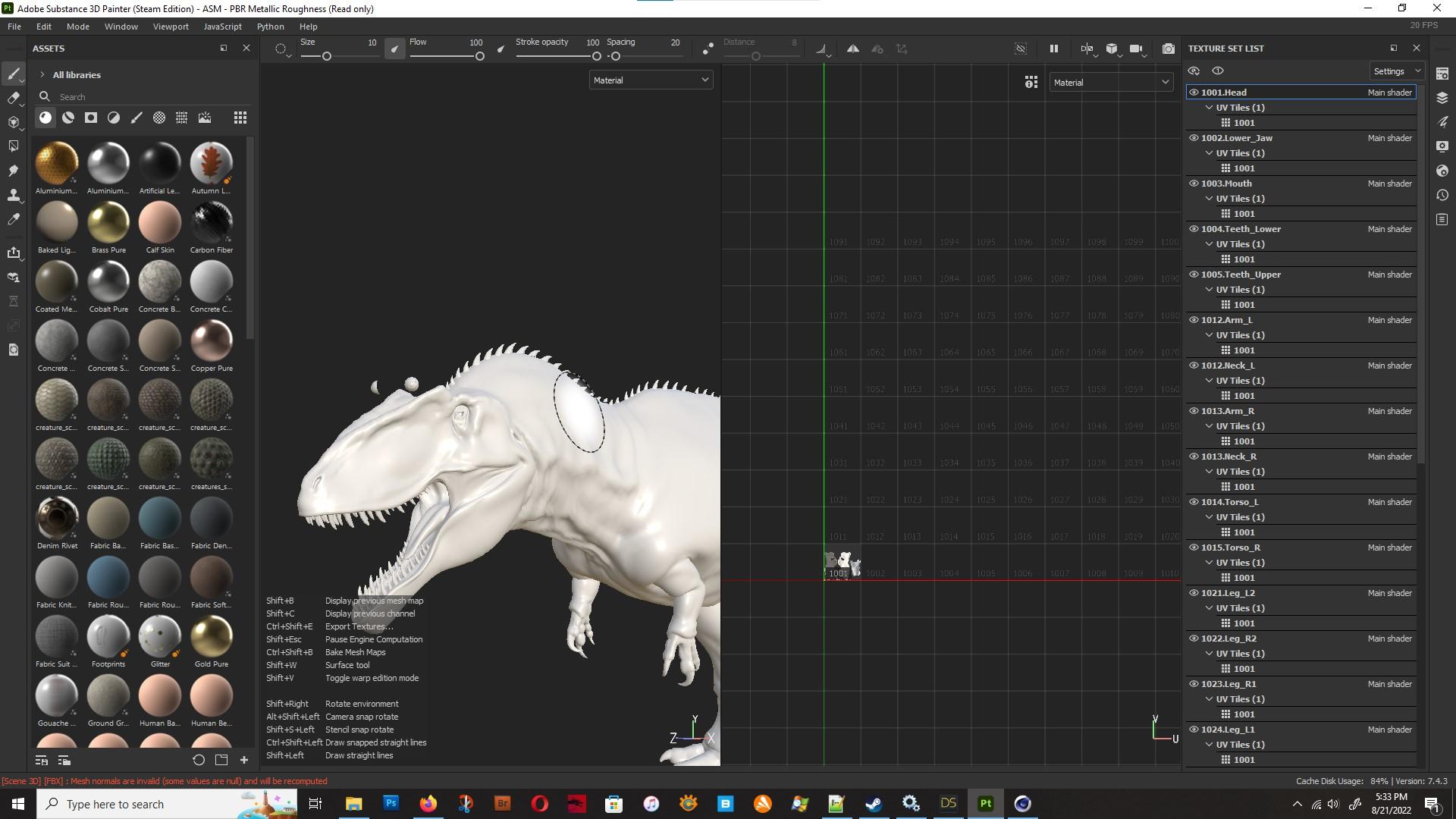Expand the All libraries tree
This screenshot has height=819, width=1456.
pos(42,75)
